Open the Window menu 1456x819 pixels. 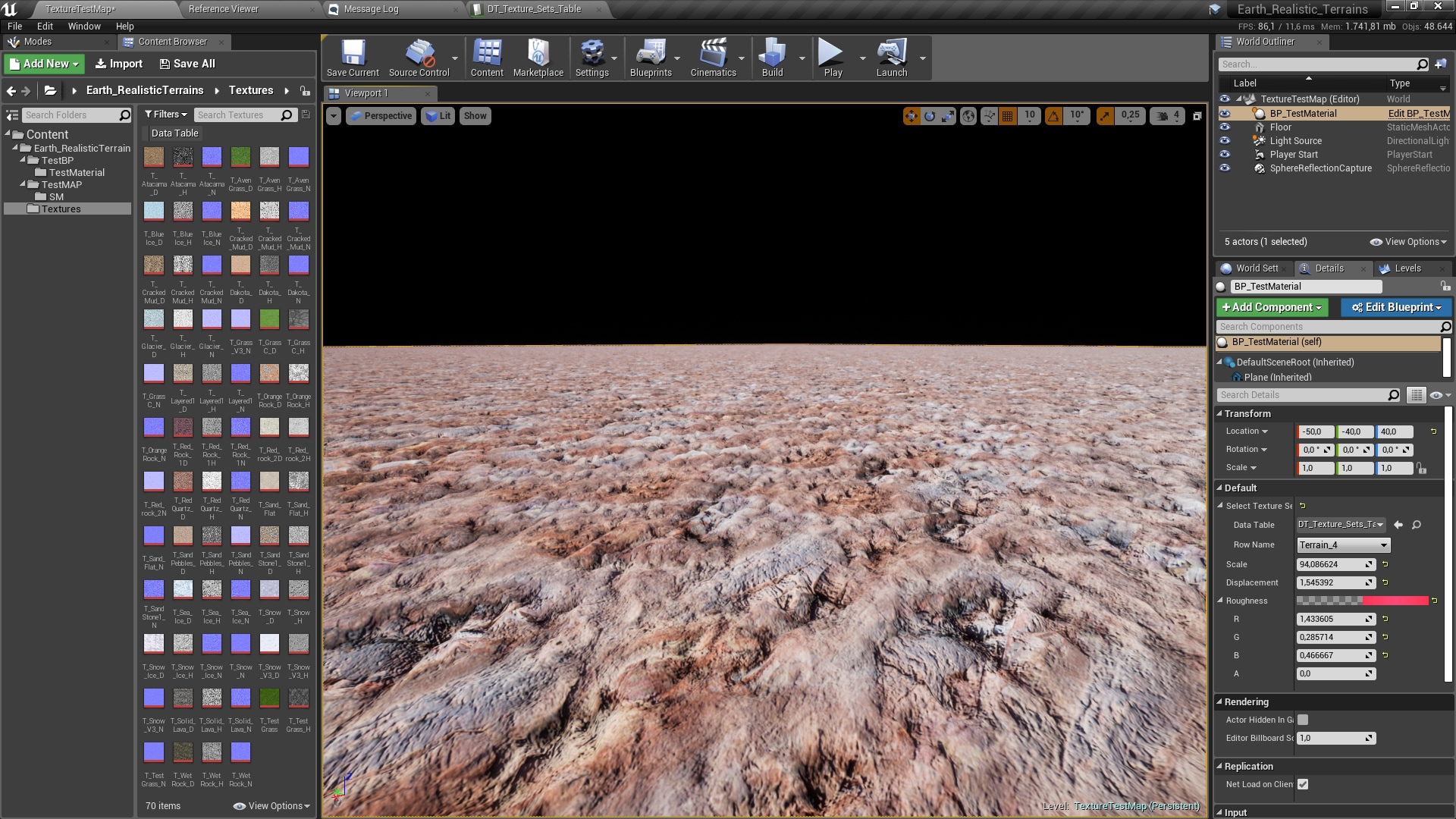pos(83,26)
